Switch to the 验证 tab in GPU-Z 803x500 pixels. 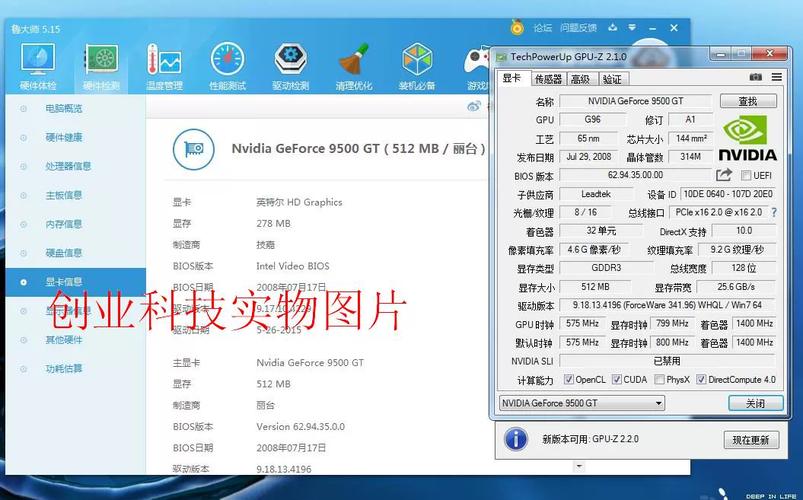tap(612, 79)
